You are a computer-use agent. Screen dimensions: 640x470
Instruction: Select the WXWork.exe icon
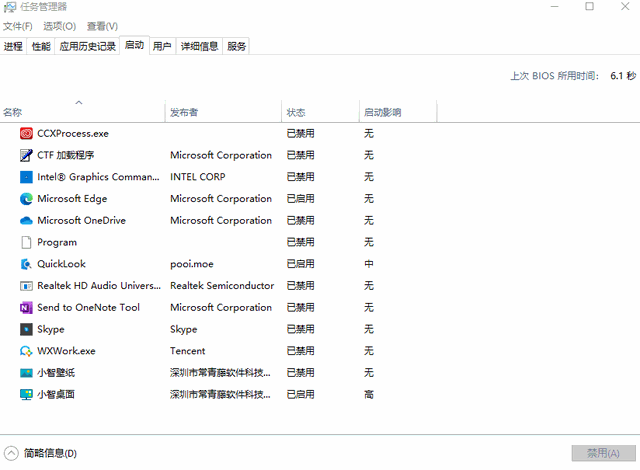27,352
